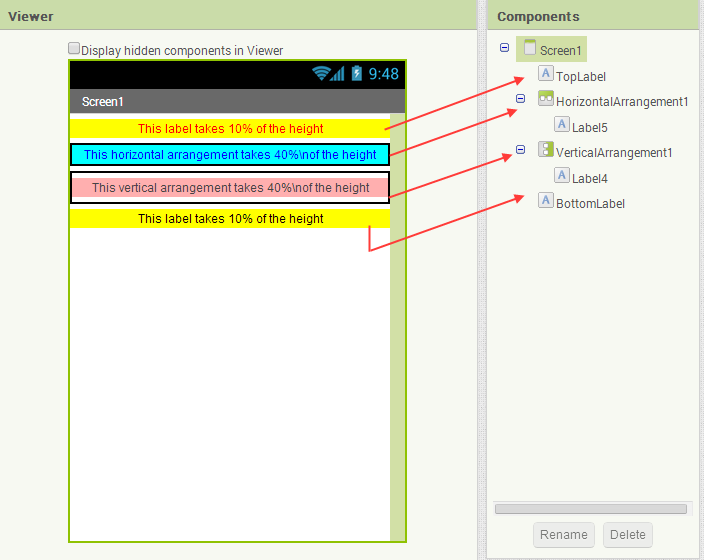Click the Label5 label icon
This screenshot has height=560, width=704.
tap(562, 124)
